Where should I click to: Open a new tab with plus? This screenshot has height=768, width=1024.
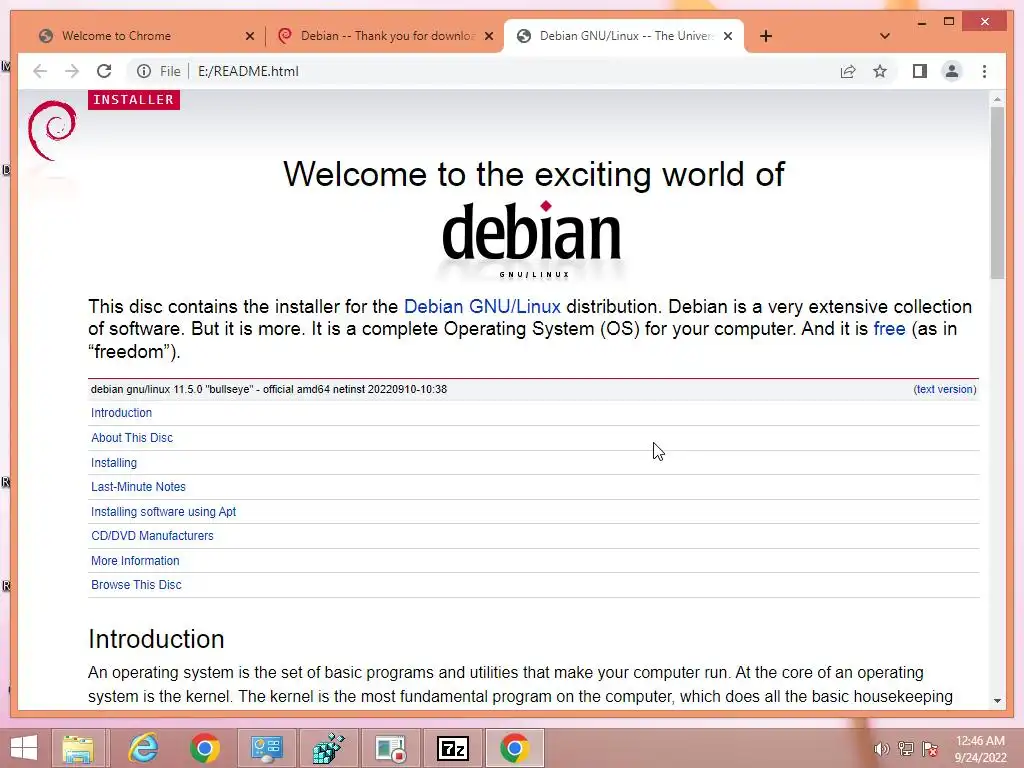pyautogui.click(x=766, y=36)
